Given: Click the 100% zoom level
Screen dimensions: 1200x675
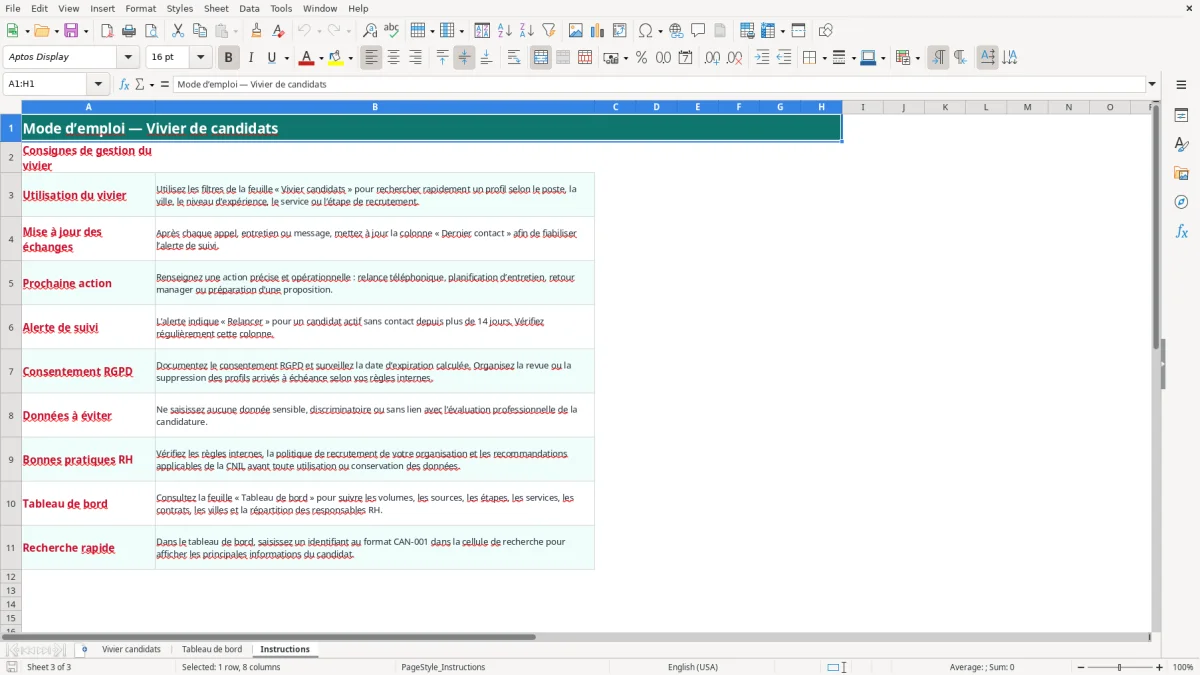Looking at the screenshot, I should [x=1183, y=667].
